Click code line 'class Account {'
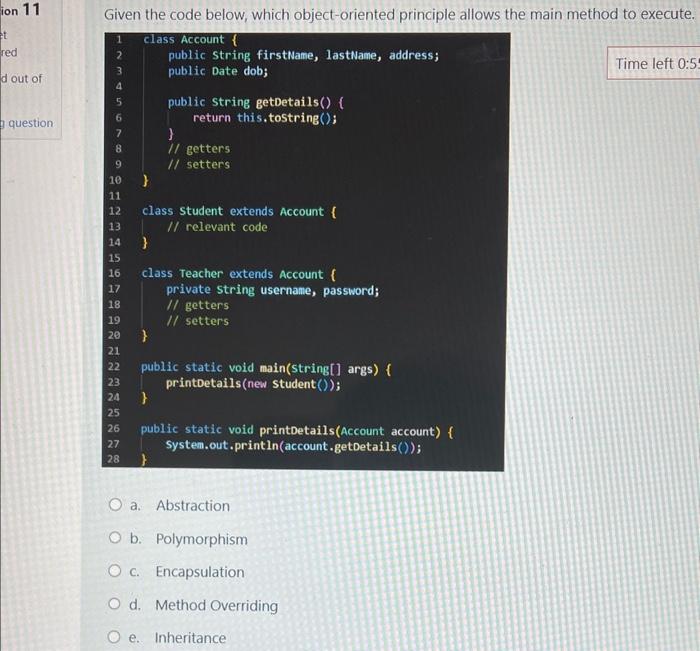 point(191,39)
